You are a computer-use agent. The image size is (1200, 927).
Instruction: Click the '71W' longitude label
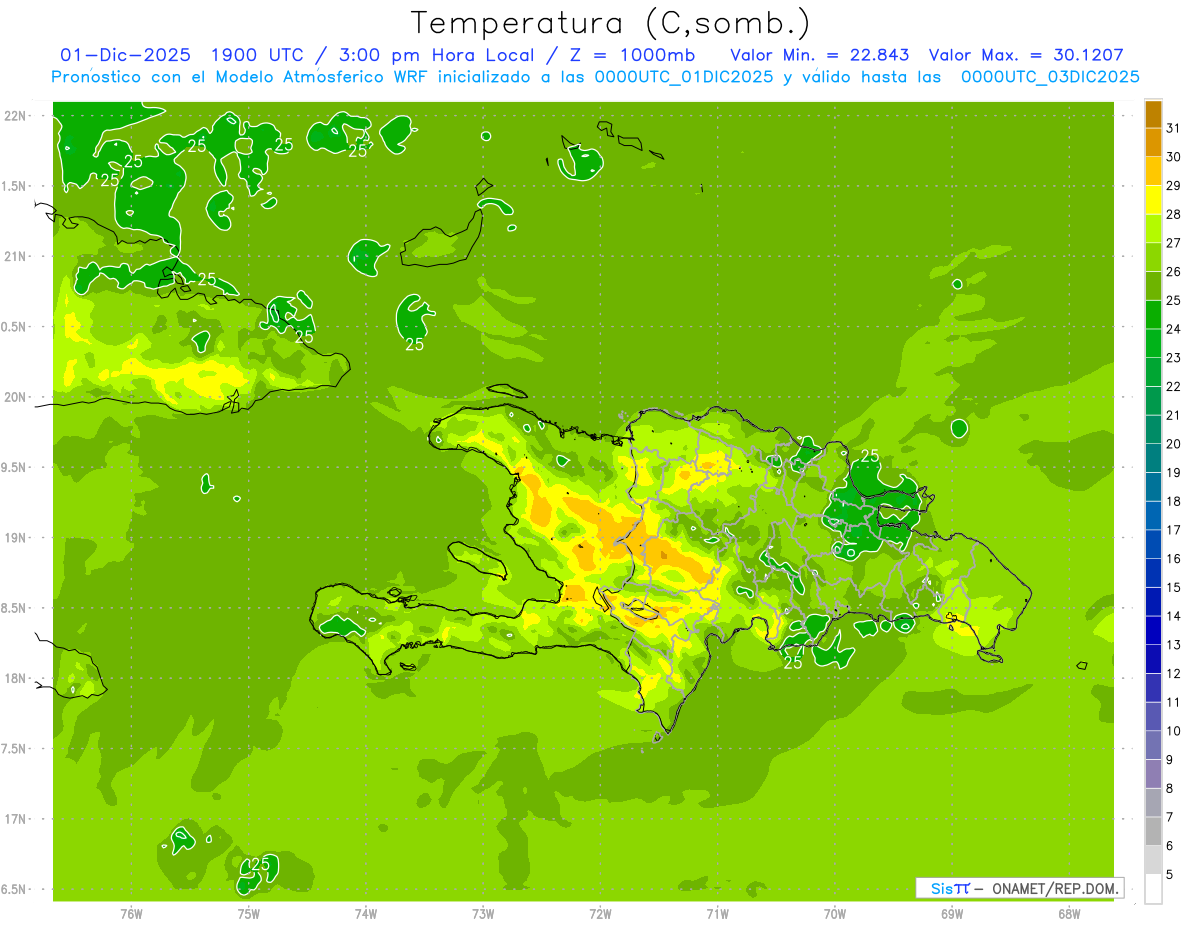coord(717,913)
